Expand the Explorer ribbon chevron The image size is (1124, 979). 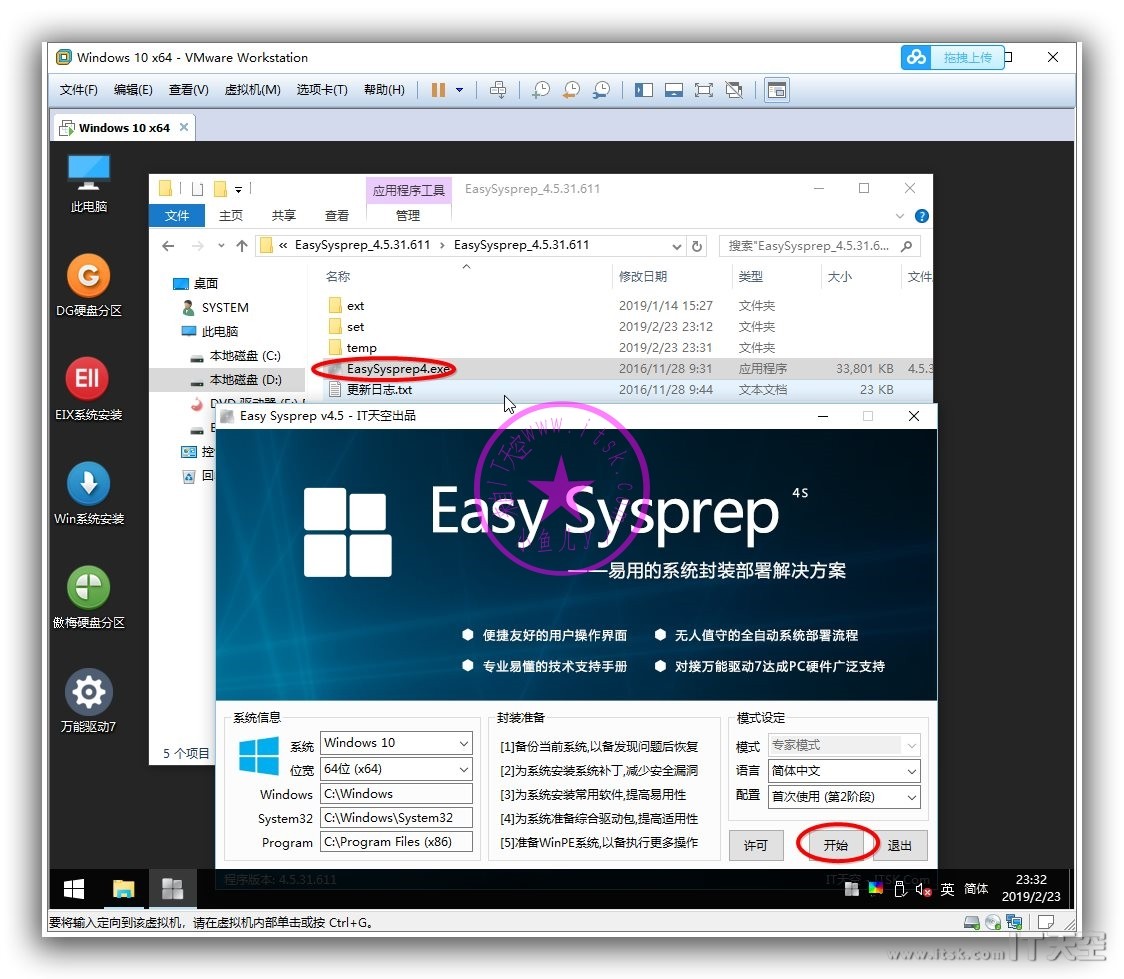pyautogui.click(x=900, y=216)
